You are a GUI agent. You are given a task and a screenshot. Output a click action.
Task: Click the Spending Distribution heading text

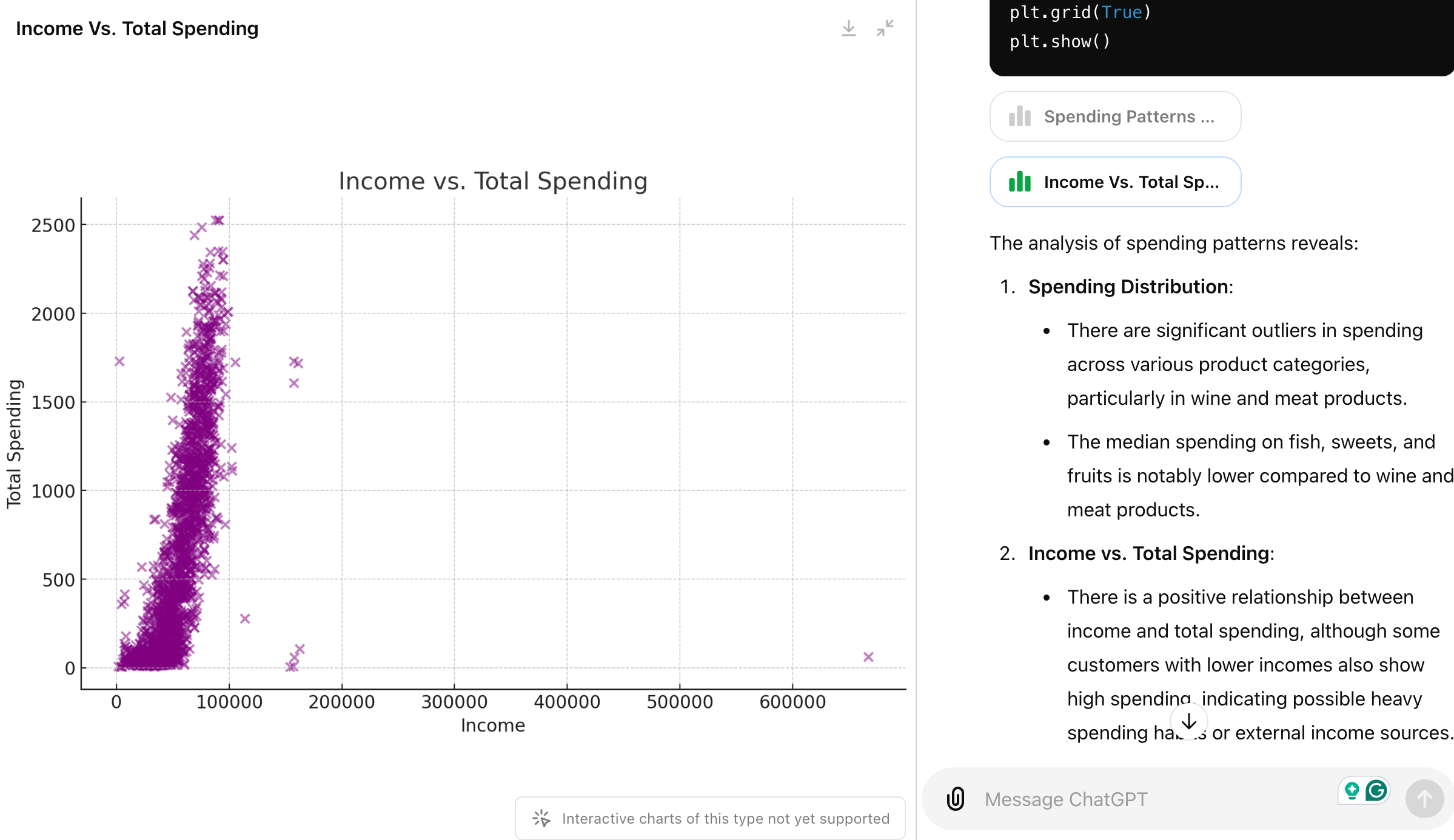coord(1129,287)
